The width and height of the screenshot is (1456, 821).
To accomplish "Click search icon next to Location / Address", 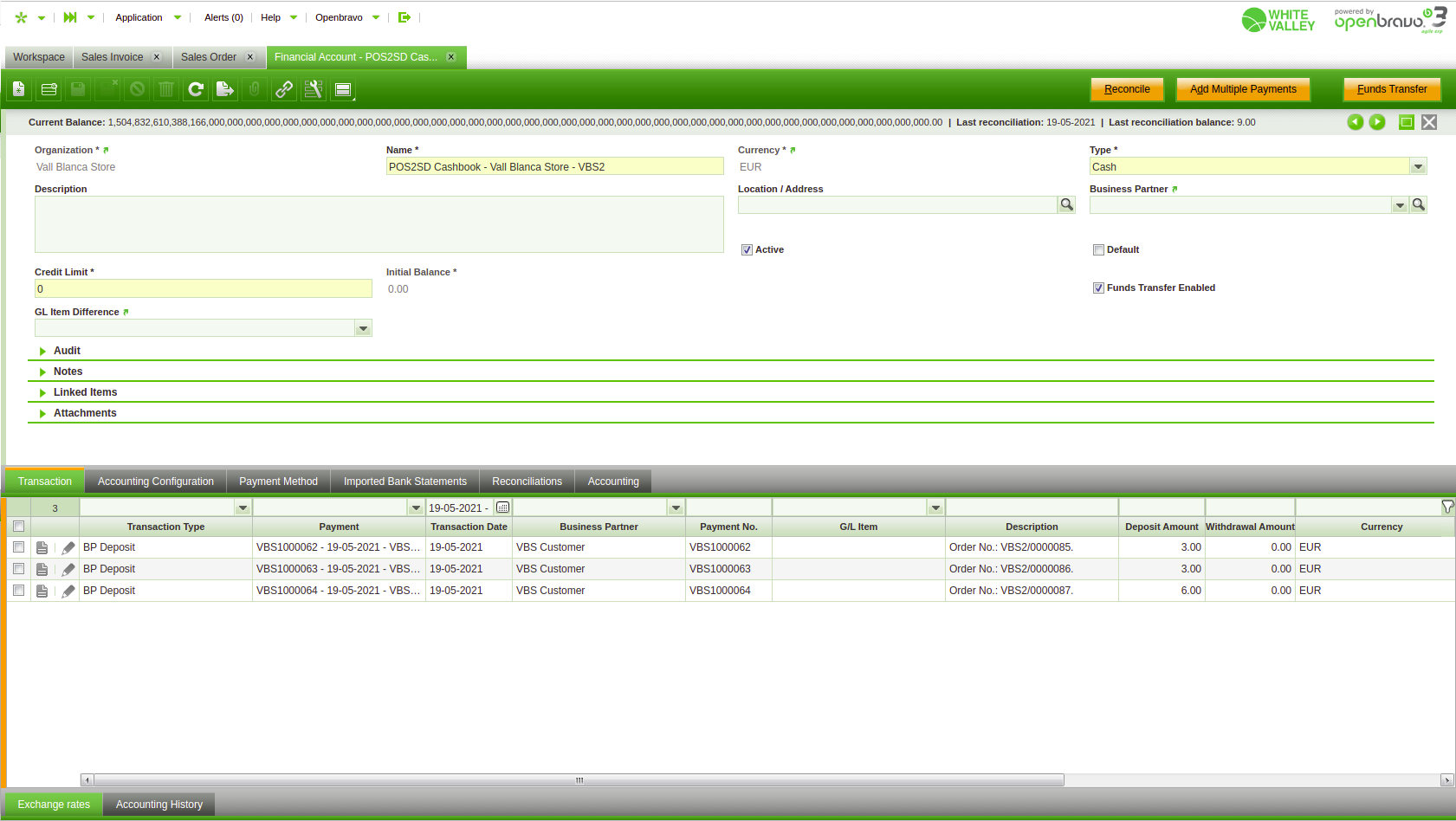I will [x=1066, y=204].
